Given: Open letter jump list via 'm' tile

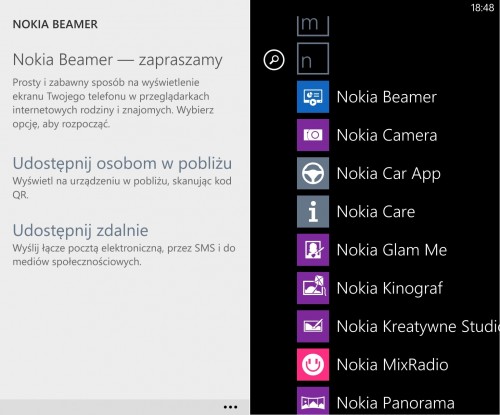Looking at the screenshot, I should pos(313,26).
